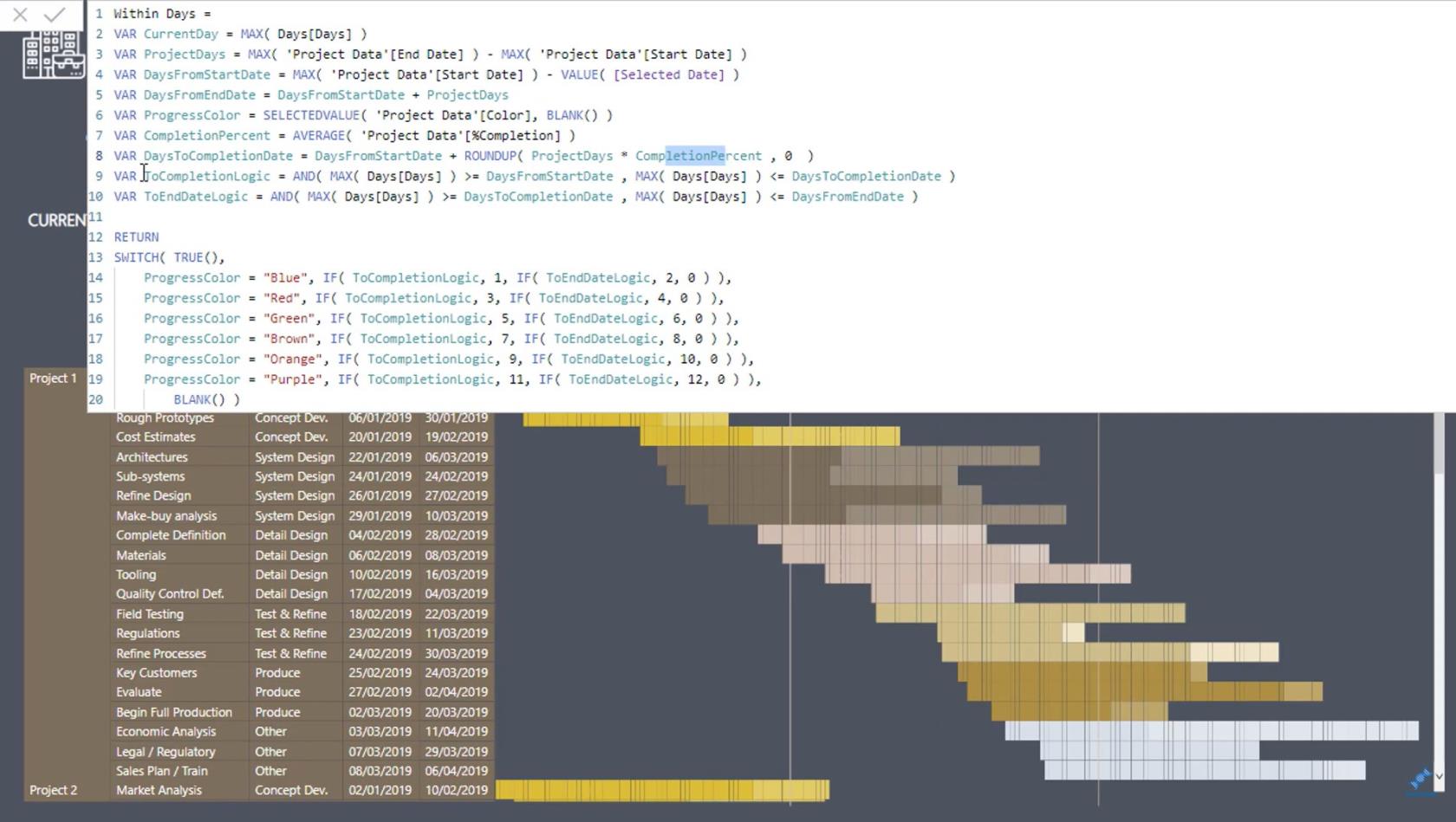Select Project 1 row header
Screen dimensions: 1456x822
pyautogui.click(x=53, y=378)
